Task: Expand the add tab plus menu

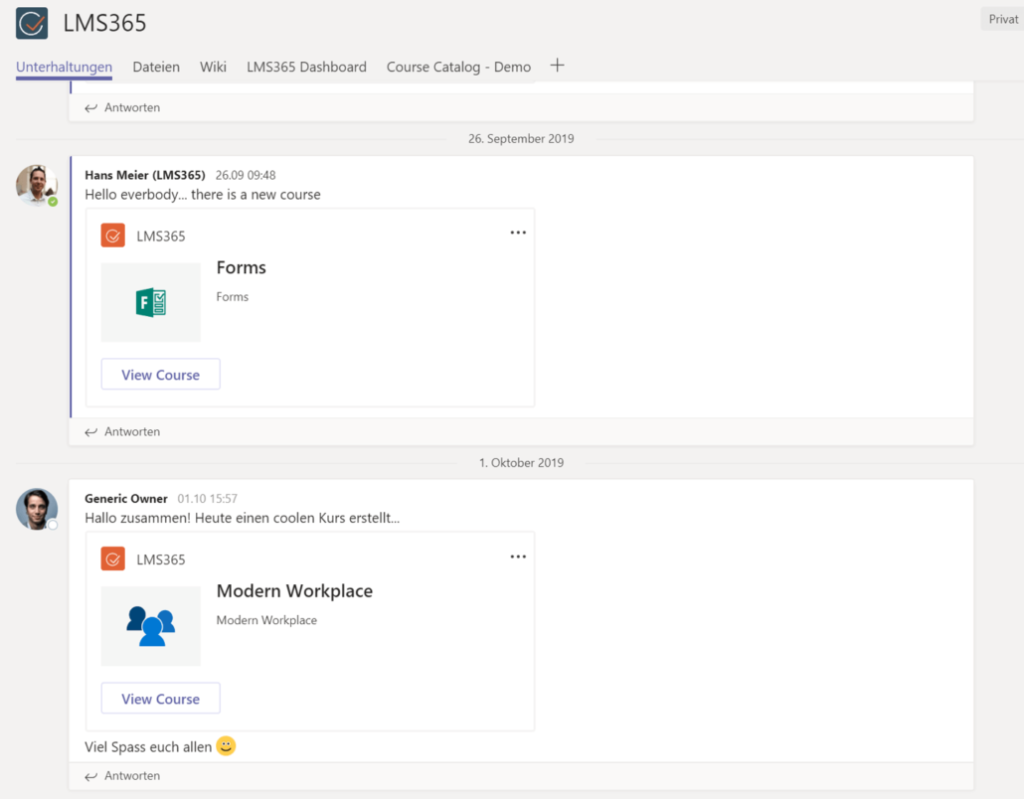Action: coord(557,64)
